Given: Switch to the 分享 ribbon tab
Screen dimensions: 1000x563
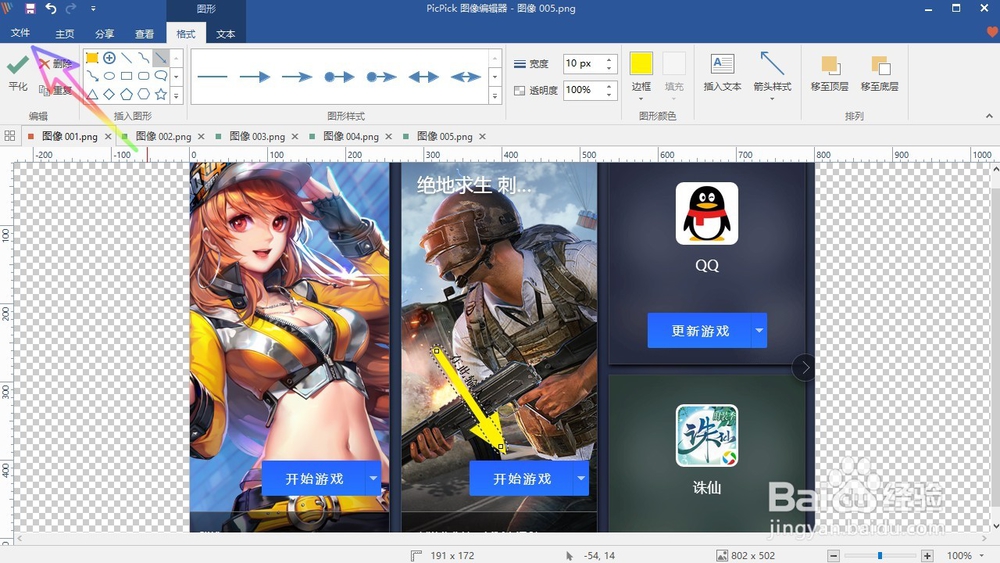Looking at the screenshot, I should (105, 34).
